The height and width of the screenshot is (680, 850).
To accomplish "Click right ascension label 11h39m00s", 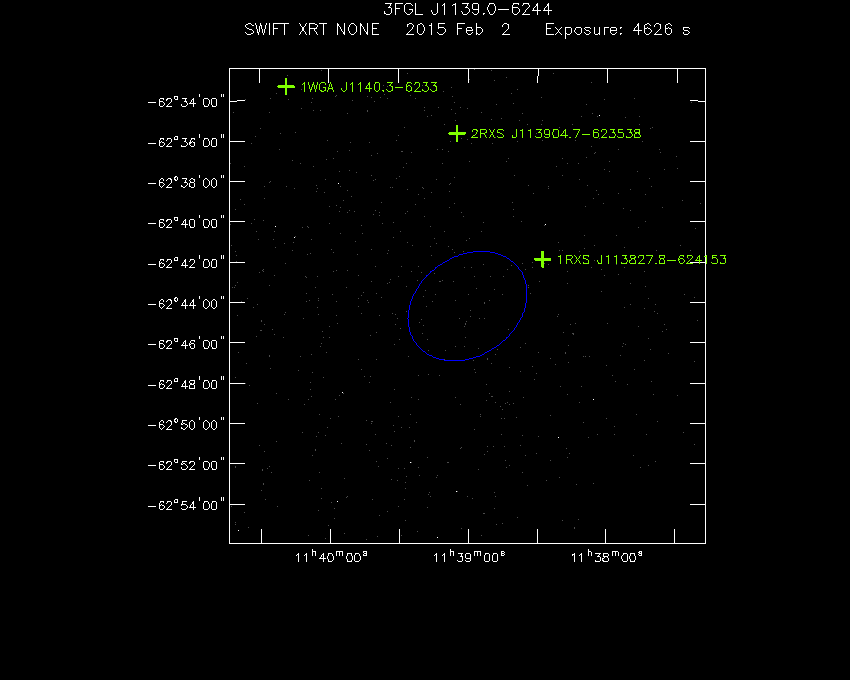I will click(469, 557).
